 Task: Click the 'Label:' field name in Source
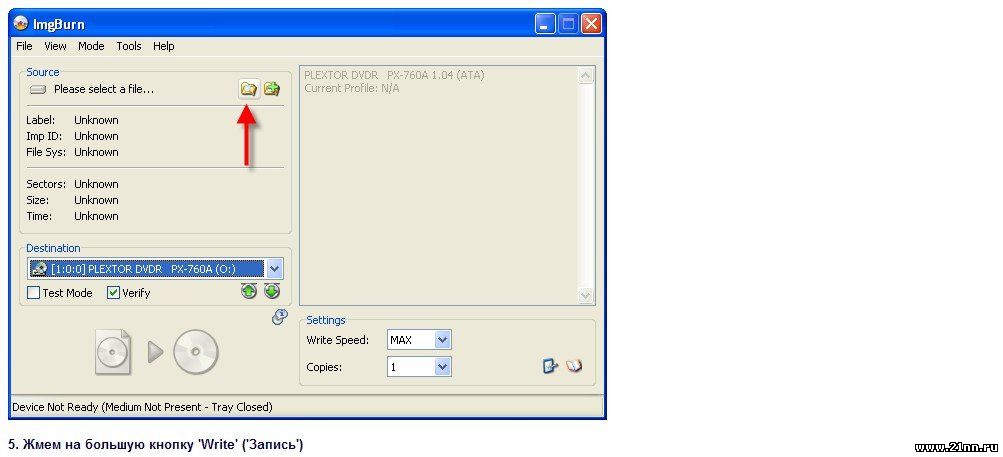[x=41, y=120]
